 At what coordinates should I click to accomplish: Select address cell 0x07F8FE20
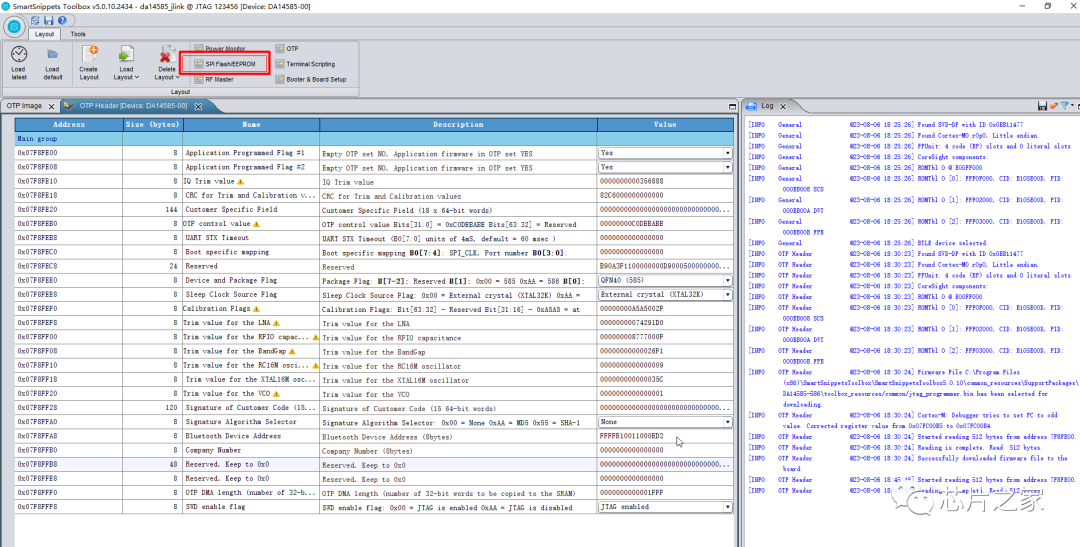click(x=69, y=209)
